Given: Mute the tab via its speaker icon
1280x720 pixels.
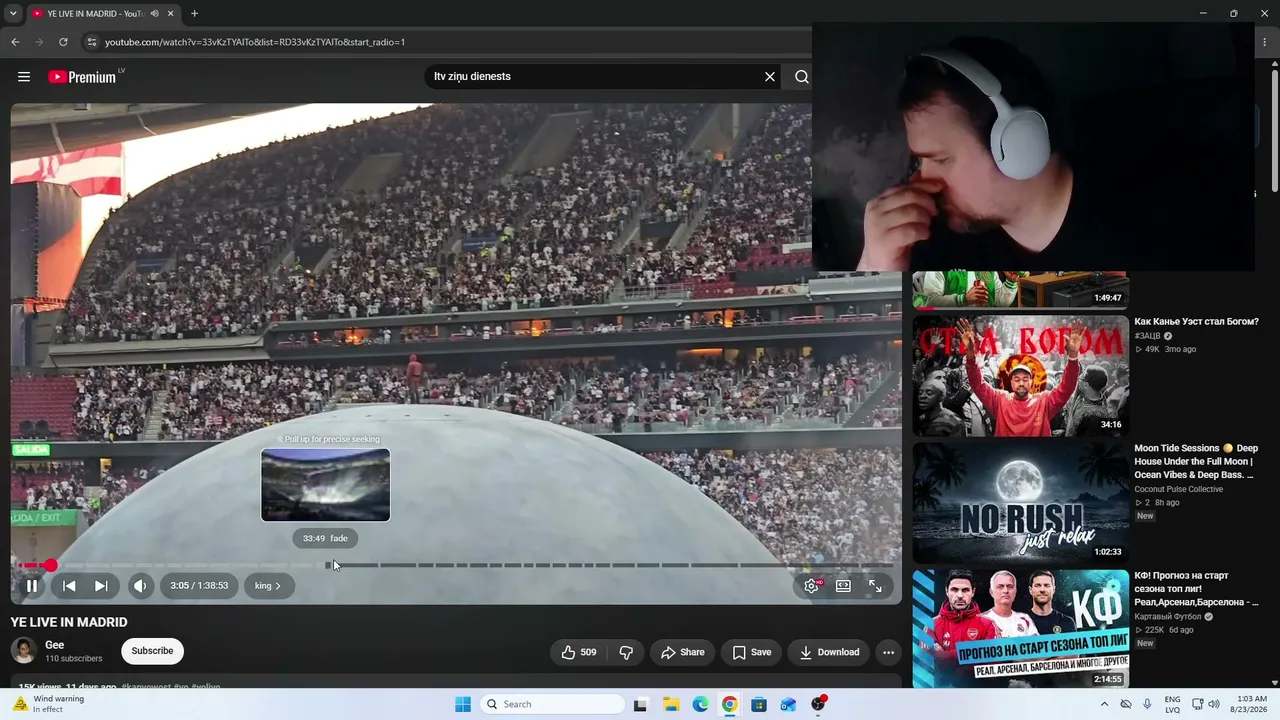Looking at the screenshot, I should click(154, 13).
